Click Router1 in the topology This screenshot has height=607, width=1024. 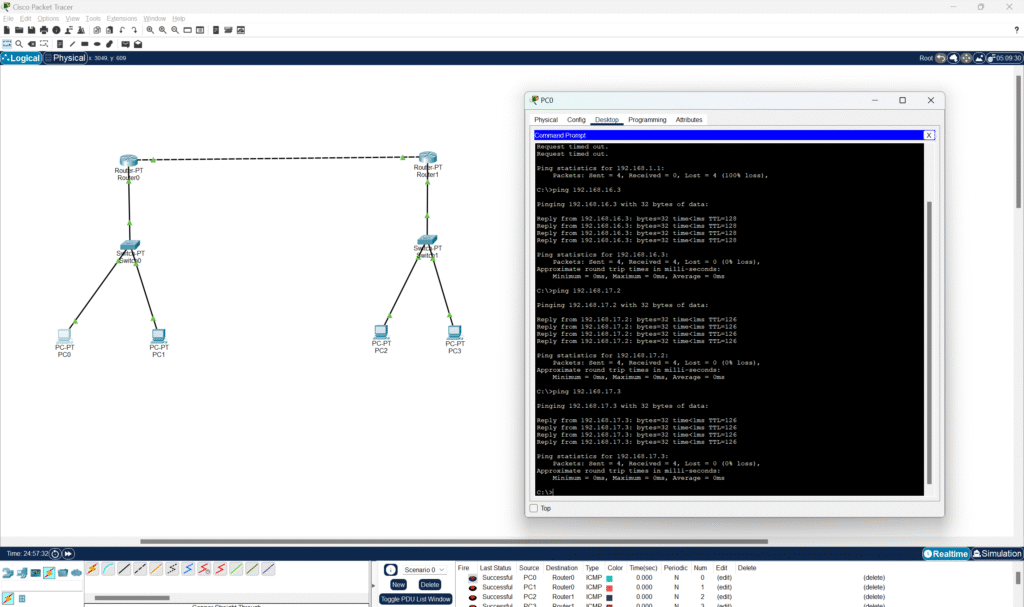(x=428, y=157)
